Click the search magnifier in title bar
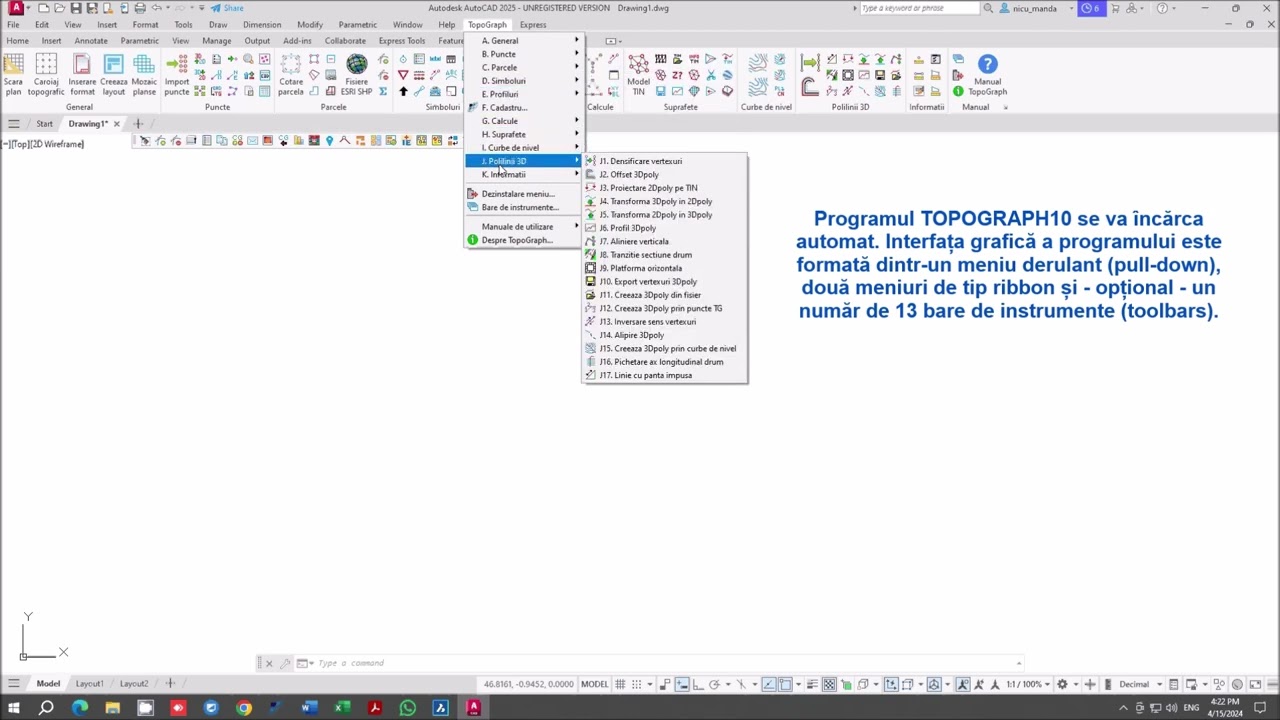The width and height of the screenshot is (1280, 720). 988,8
